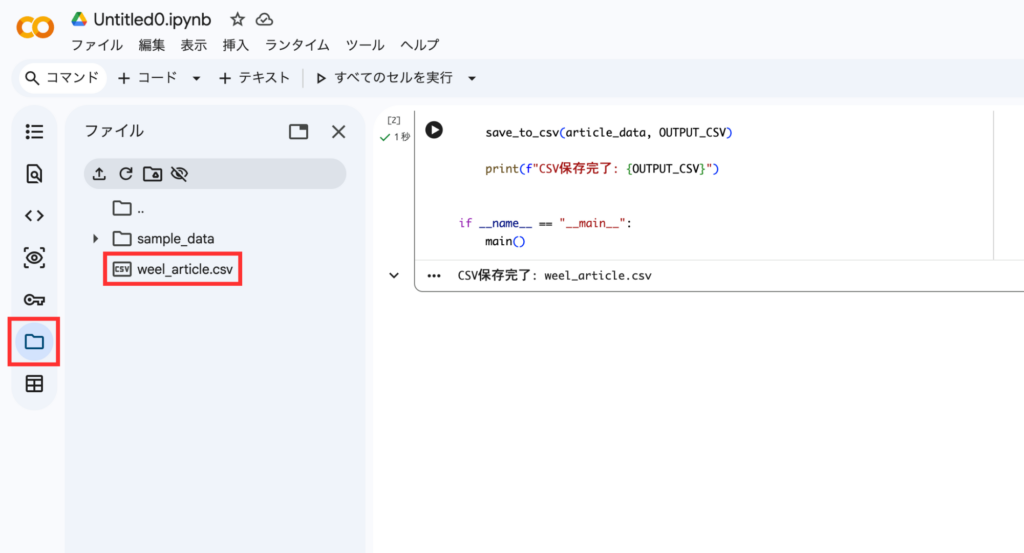Toggle the files folder sidebar icon
The height and width of the screenshot is (553, 1024).
point(34,341)
